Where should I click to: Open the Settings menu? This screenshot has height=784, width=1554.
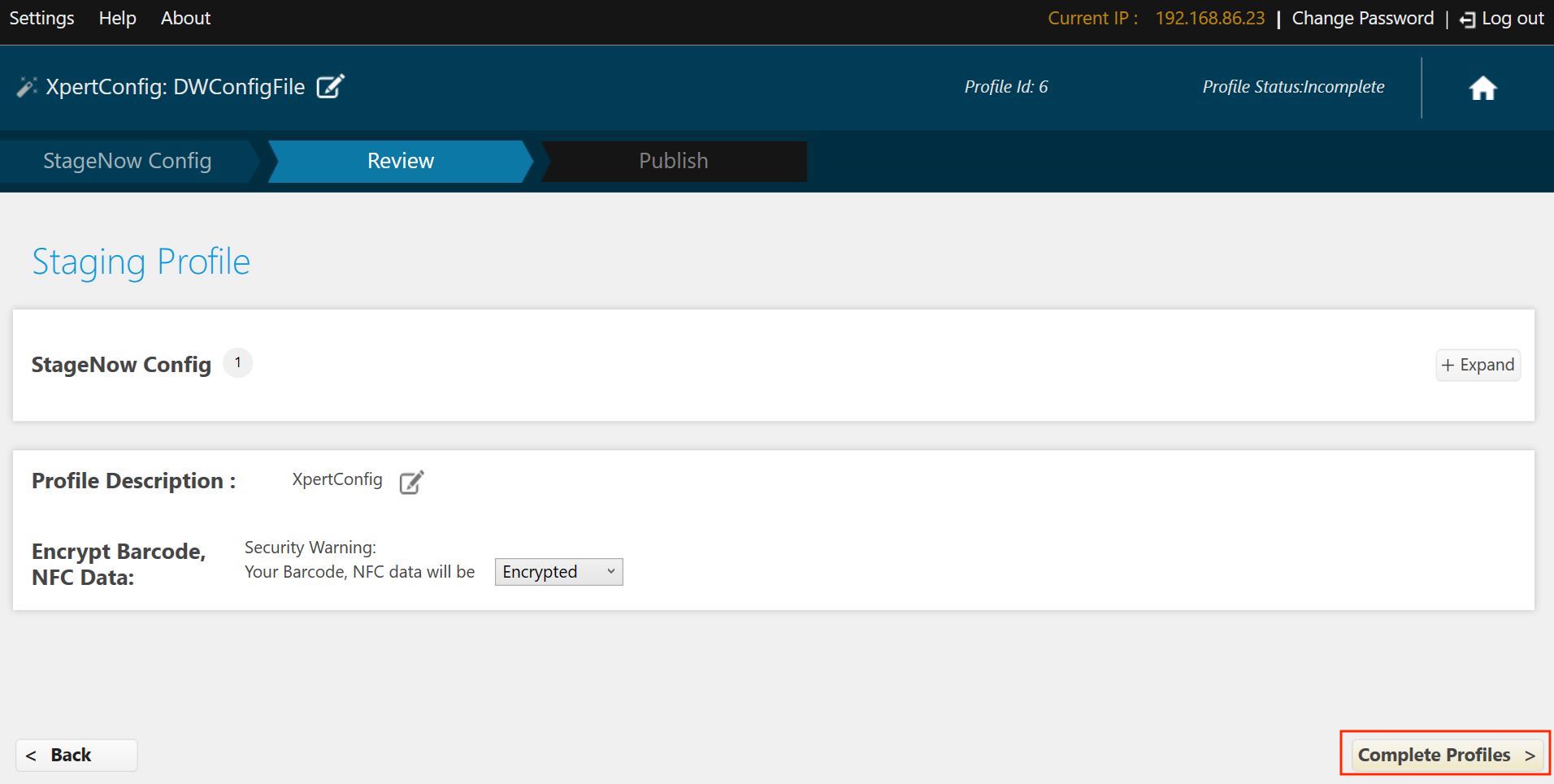[x=41, y=18]
